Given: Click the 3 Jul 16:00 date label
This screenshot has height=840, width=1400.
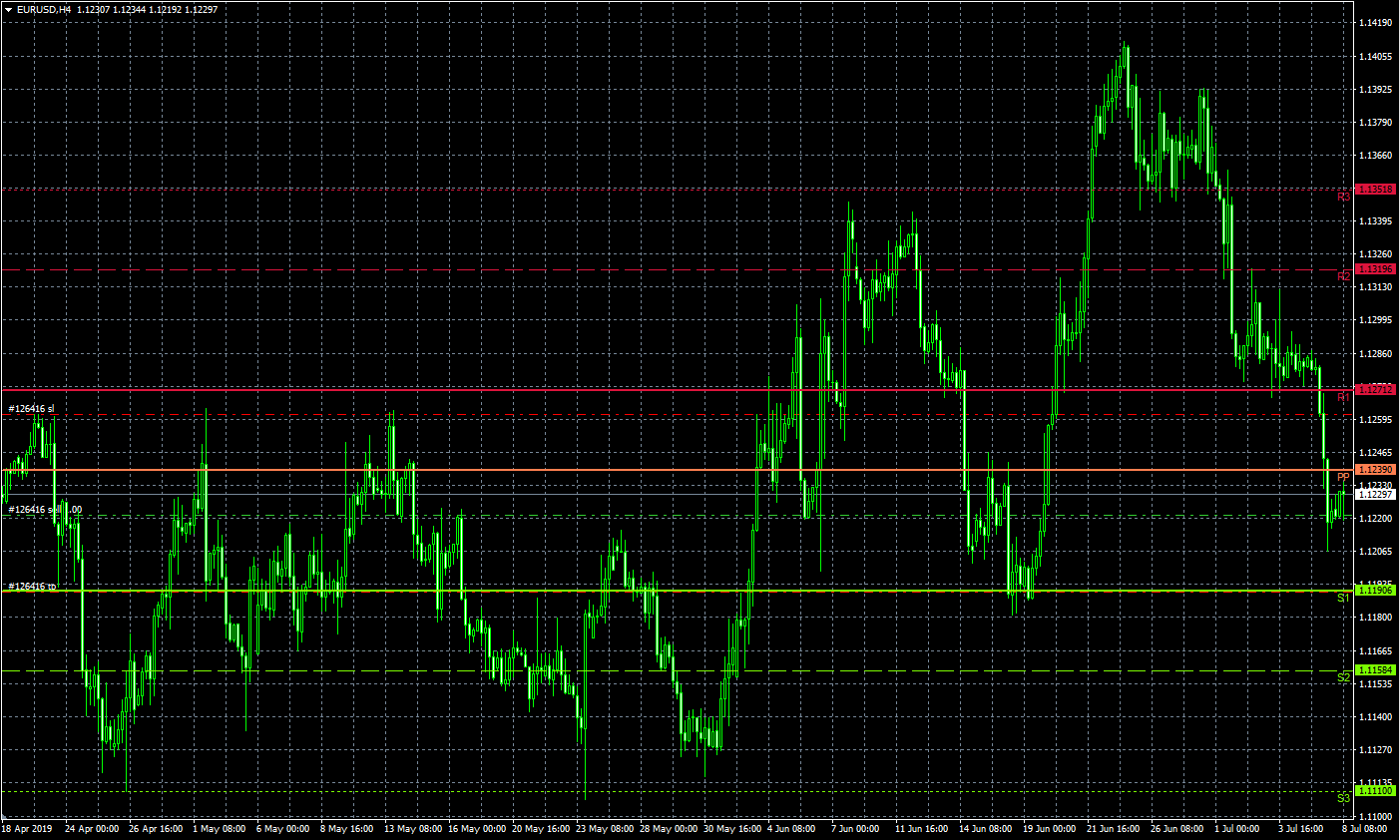Looking at the screenshot, I should click(1301, 829).
